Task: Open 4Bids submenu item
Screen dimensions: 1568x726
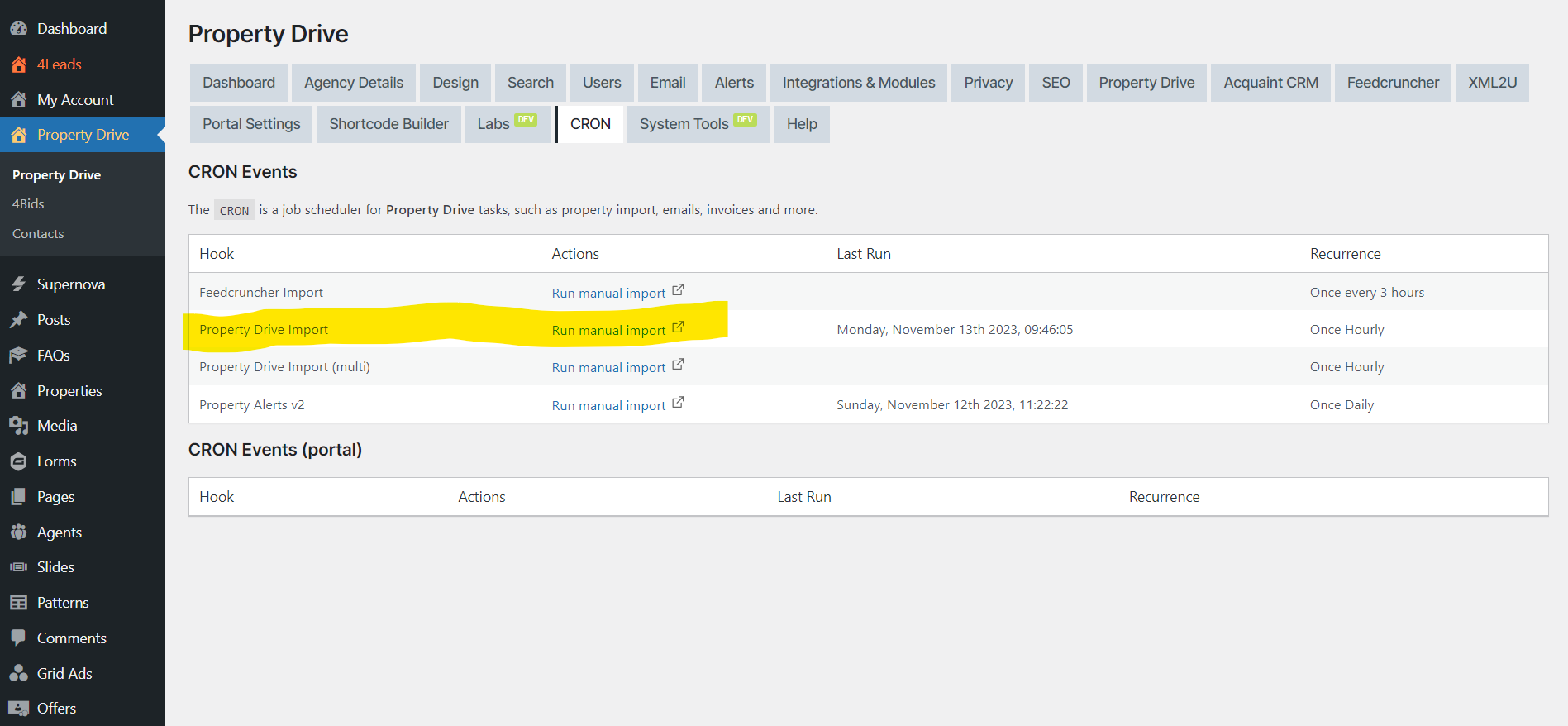Action: click(28, 204)
